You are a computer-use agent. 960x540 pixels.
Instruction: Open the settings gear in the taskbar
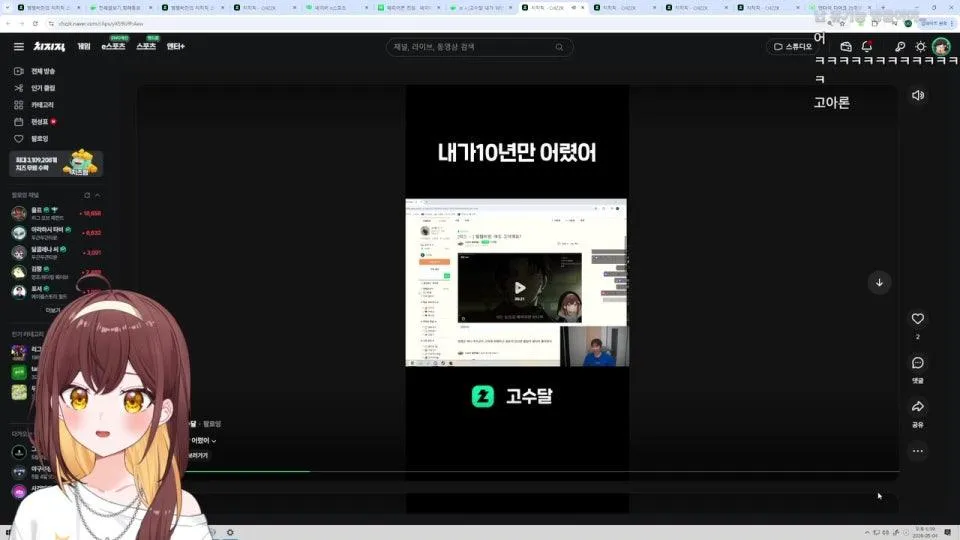click(x=230, y=533)
